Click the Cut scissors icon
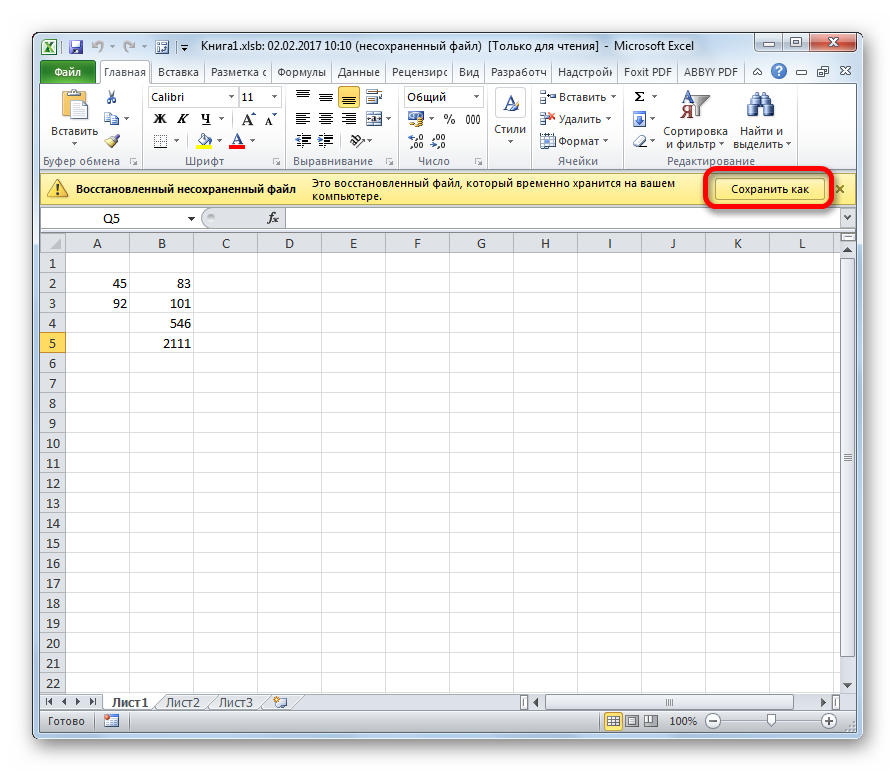The image size is (896, 772). pyautogui.click(x=112, y=97)
